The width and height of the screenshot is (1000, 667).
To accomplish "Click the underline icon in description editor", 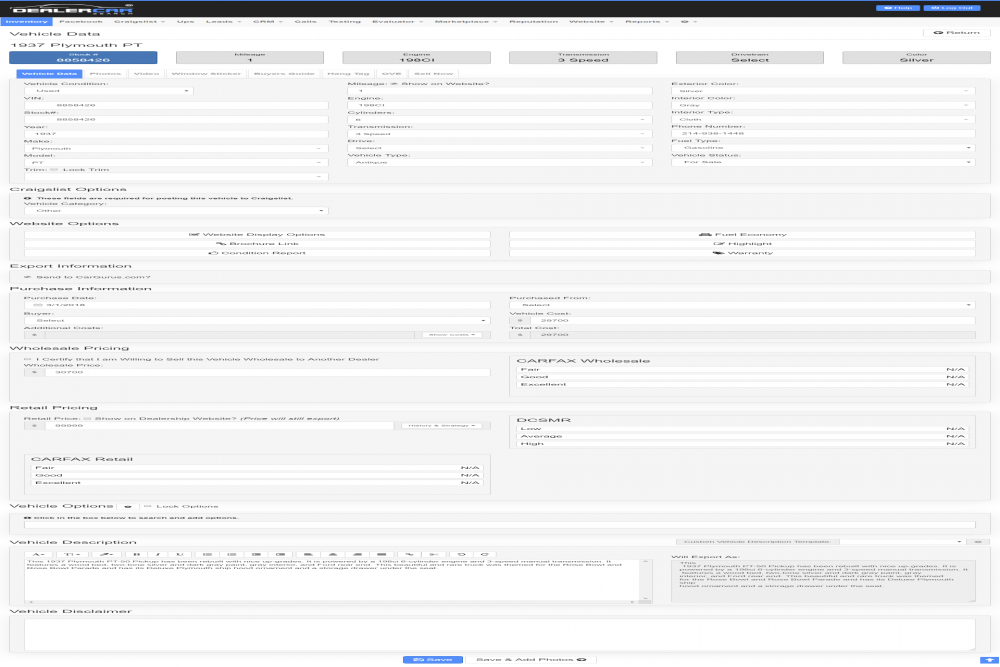I will (179, 553).
